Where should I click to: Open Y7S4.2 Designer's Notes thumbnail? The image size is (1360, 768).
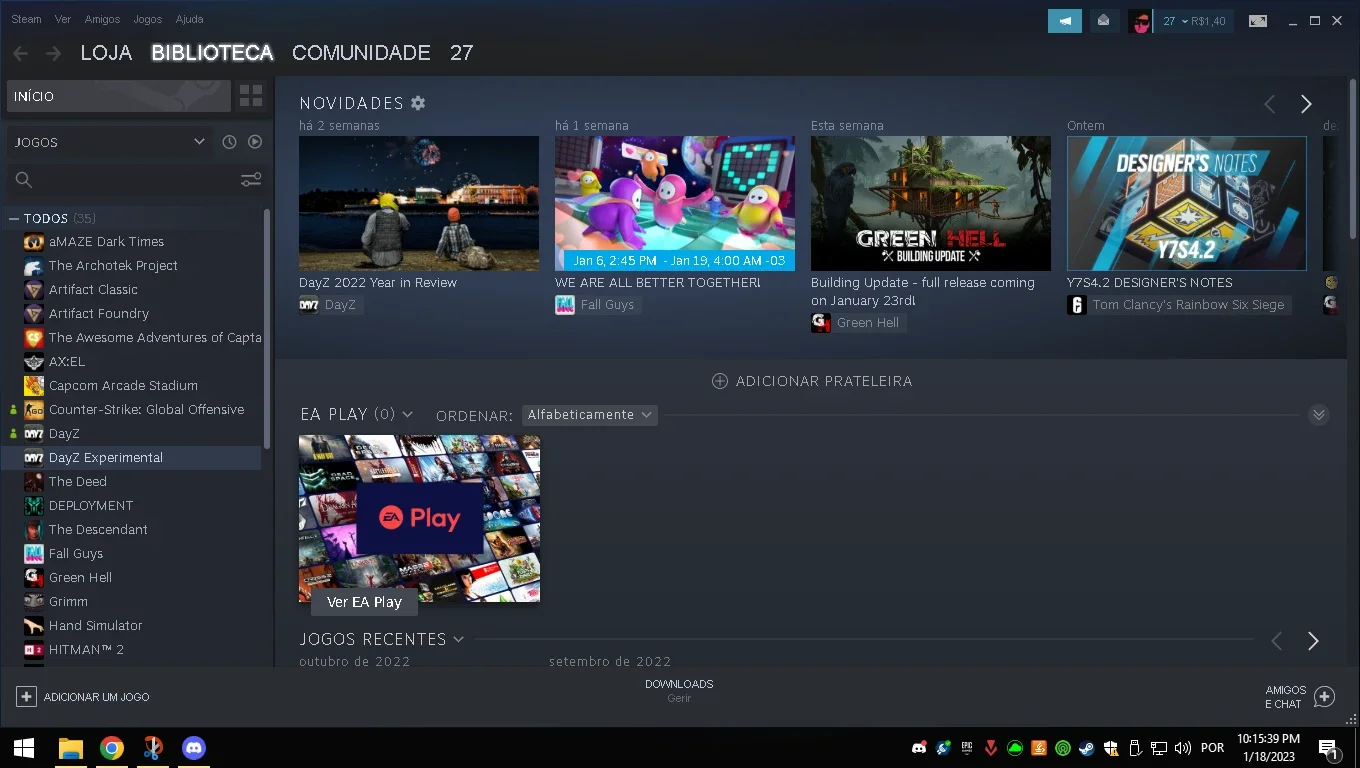pos(1187,203)
